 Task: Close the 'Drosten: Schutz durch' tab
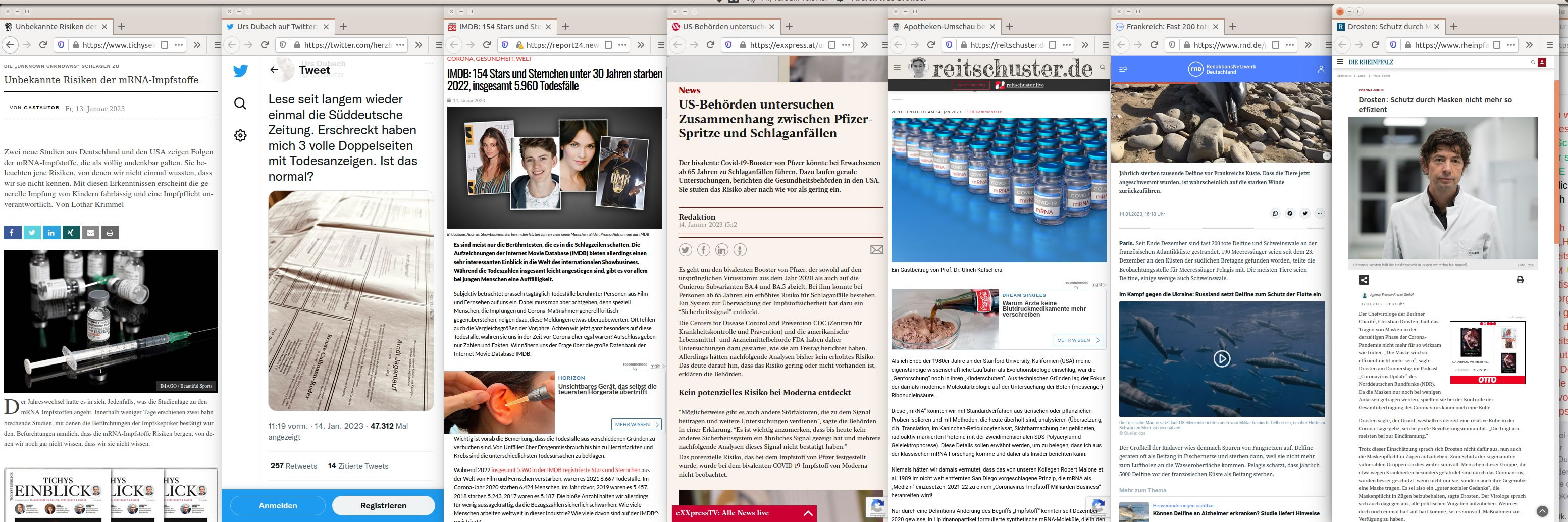[x=1437, y=27]
